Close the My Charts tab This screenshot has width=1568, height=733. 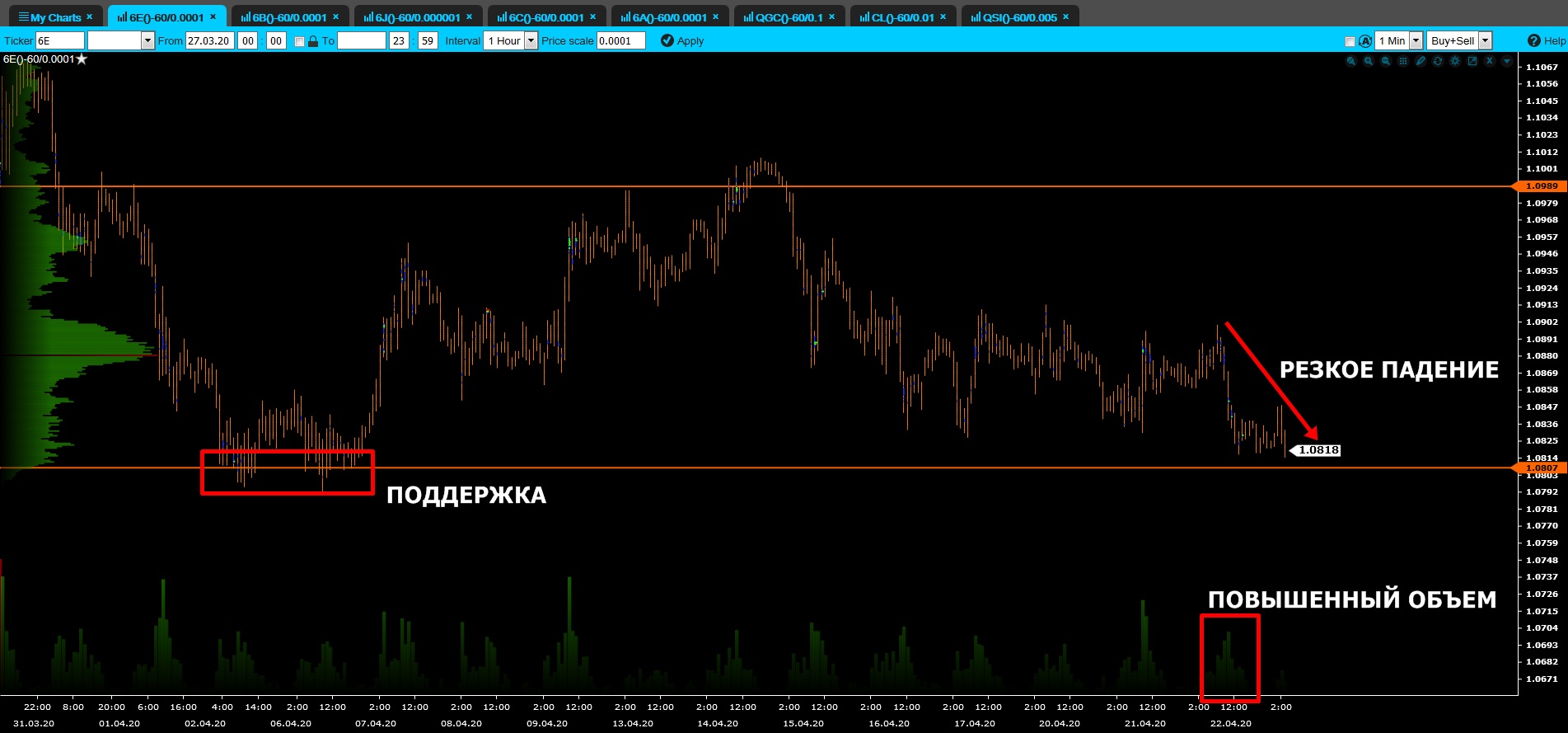click(90, 17)
